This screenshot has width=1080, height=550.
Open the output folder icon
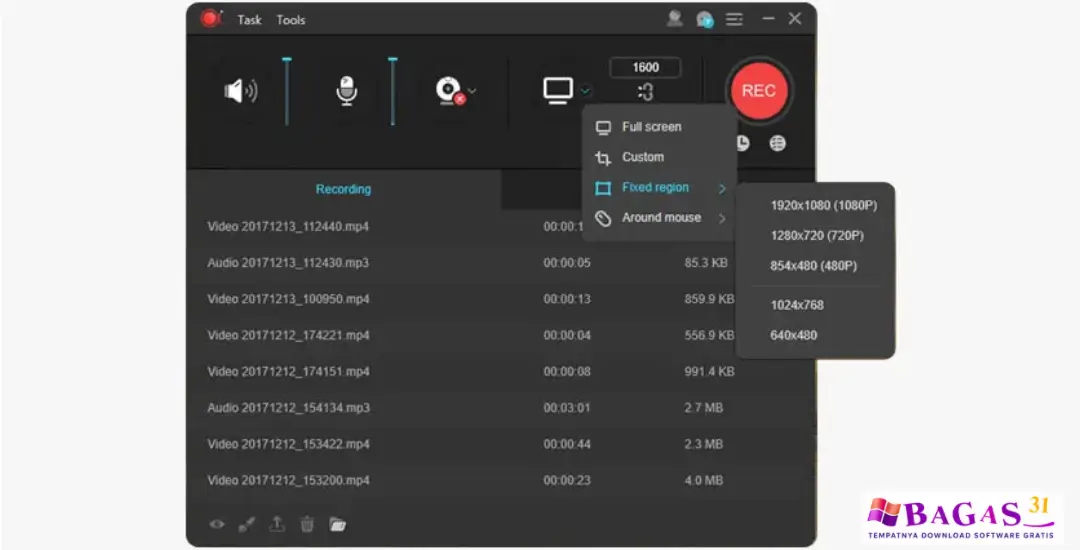[x=337, y=525]
